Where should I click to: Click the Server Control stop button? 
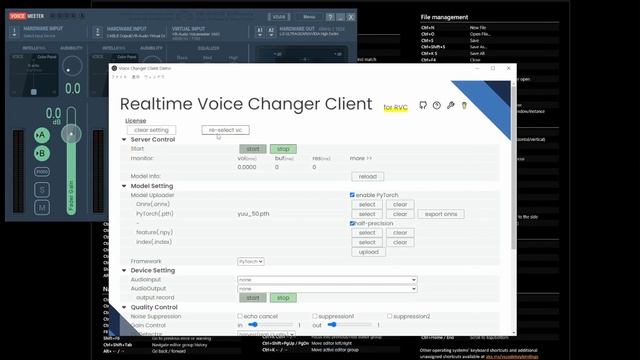pos(283,149)
